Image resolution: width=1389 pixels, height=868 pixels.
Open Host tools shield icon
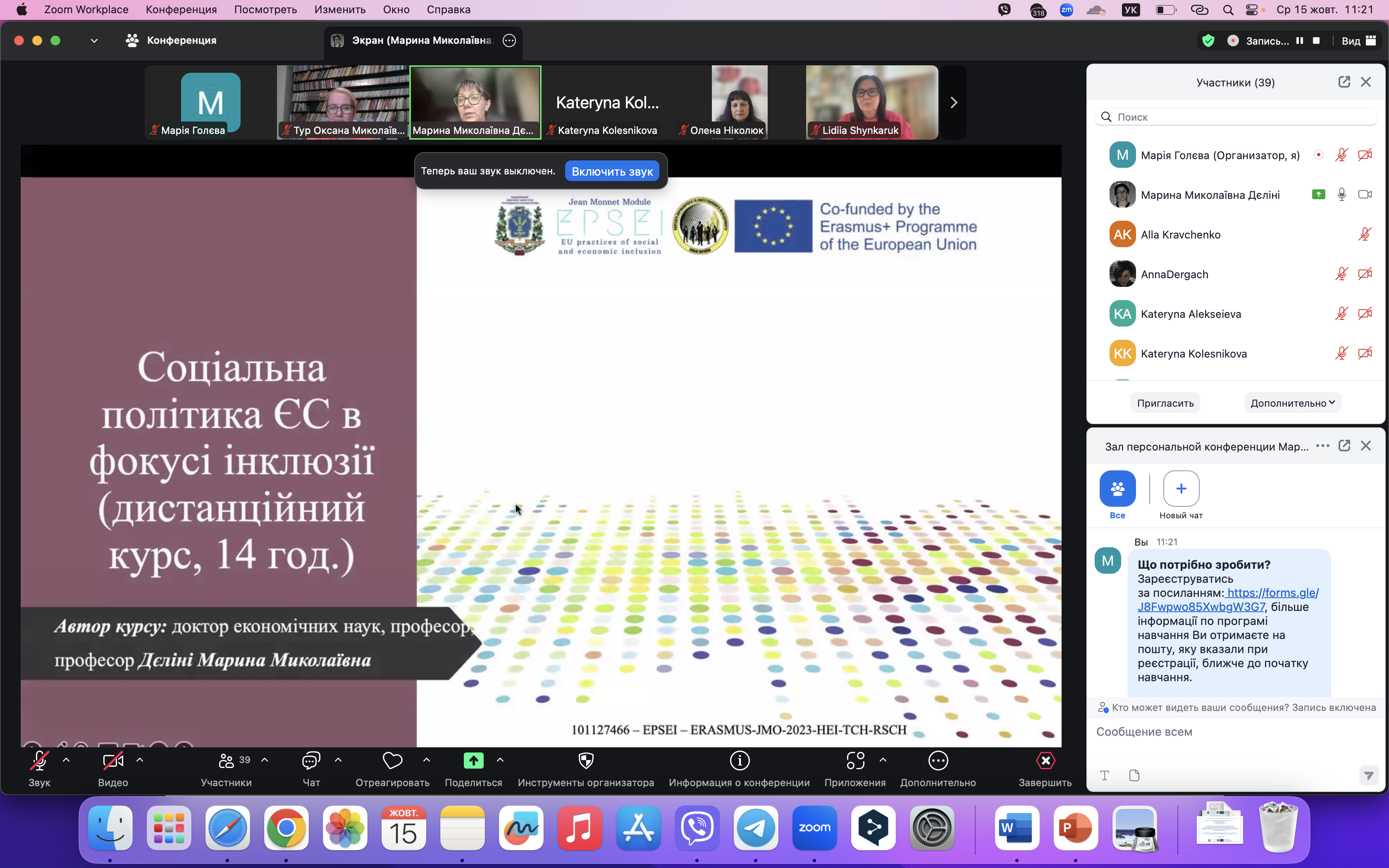click(x=585, y=761)
